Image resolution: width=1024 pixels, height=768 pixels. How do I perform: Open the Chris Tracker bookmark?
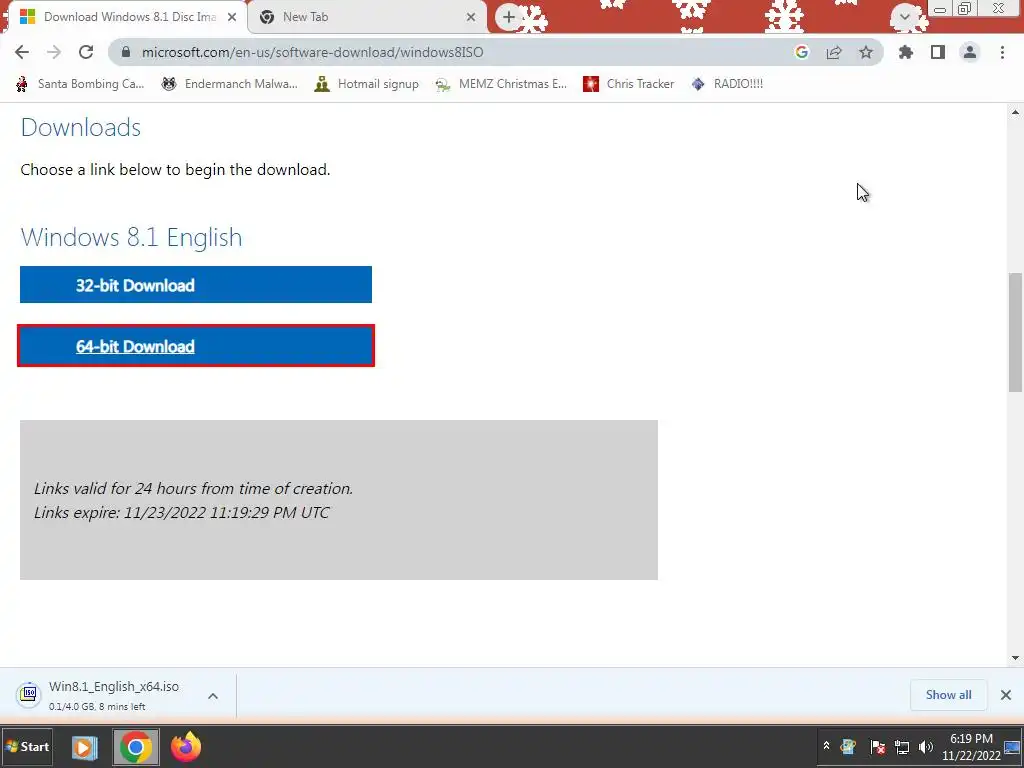(x=628, y=84)
